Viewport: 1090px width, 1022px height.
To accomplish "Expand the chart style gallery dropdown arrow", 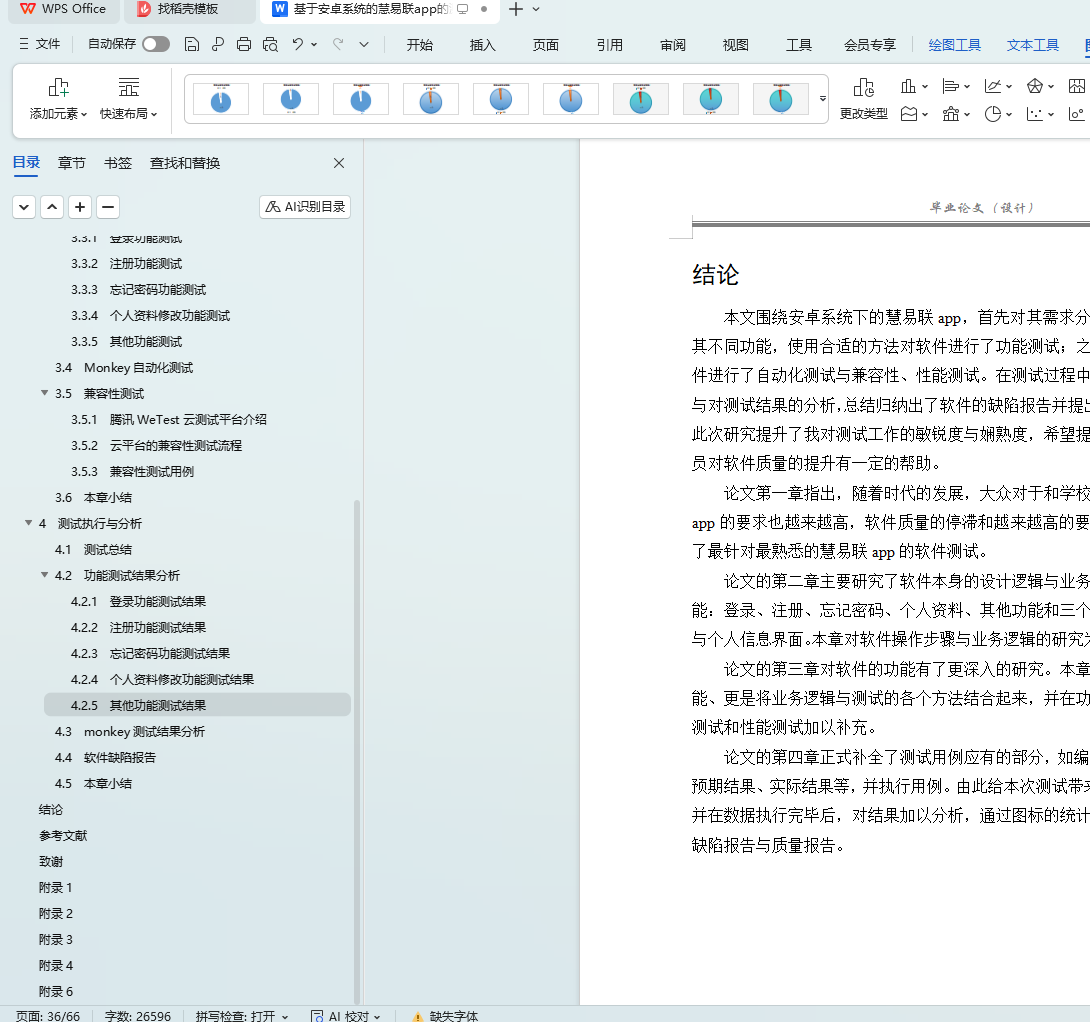I will pyautogui.click(x=823, y=99).
